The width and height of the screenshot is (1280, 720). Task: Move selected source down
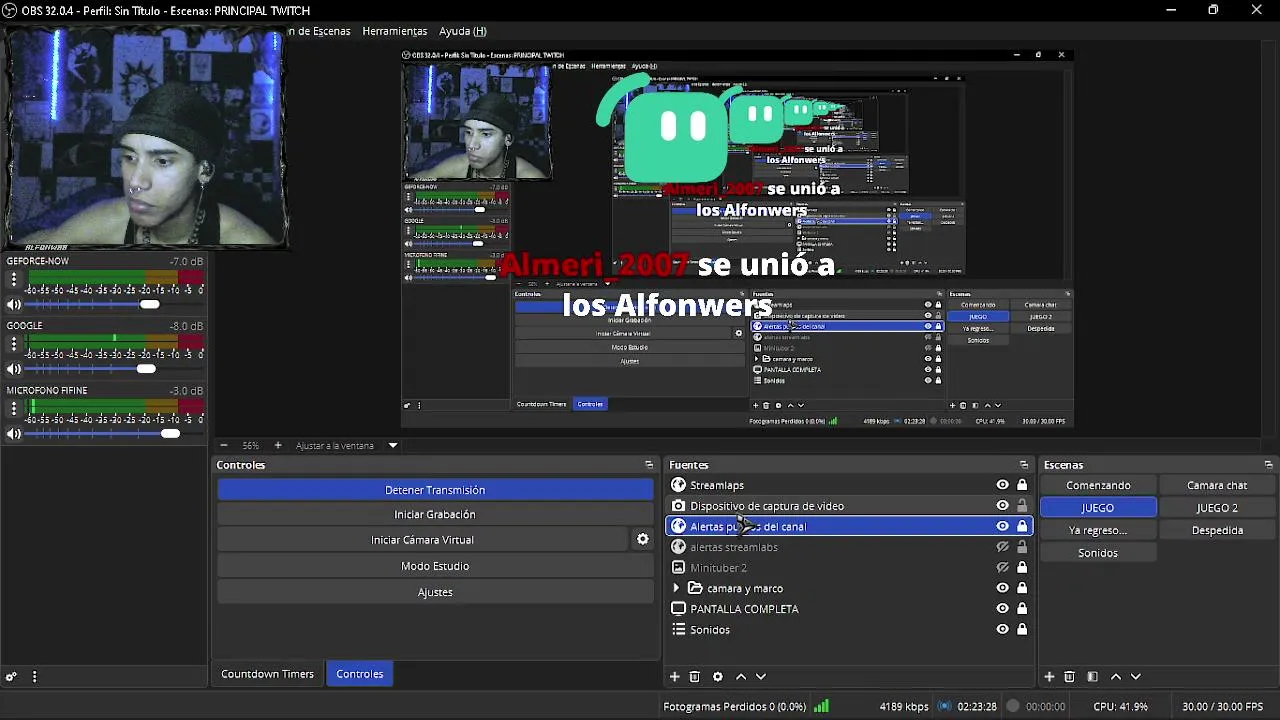click(761, 677)
